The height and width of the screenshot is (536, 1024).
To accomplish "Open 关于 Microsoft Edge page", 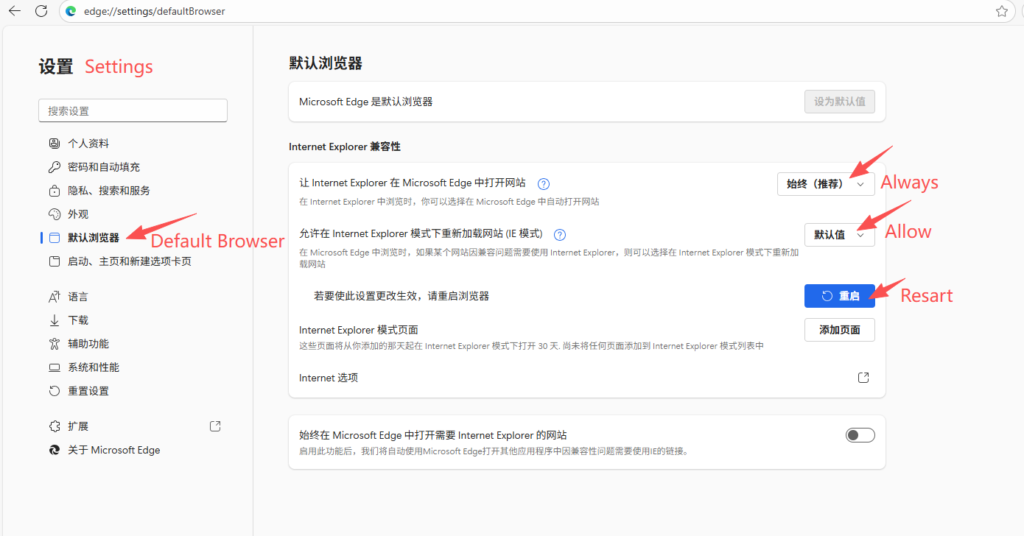I will click(114, 450).
